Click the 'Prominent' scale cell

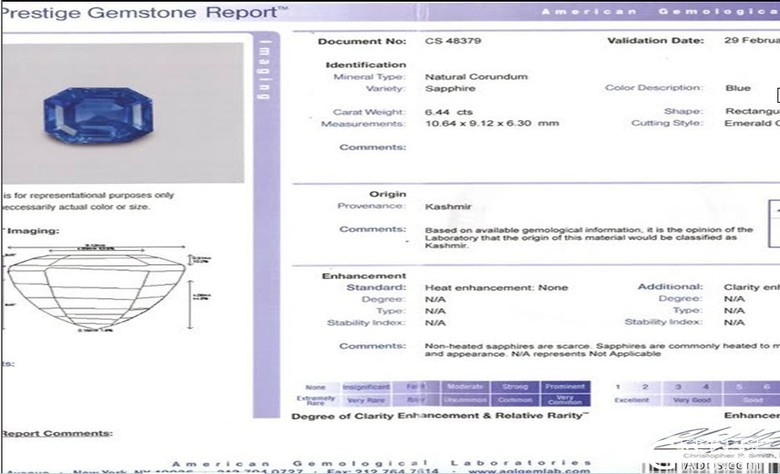[x=565, y=386]
